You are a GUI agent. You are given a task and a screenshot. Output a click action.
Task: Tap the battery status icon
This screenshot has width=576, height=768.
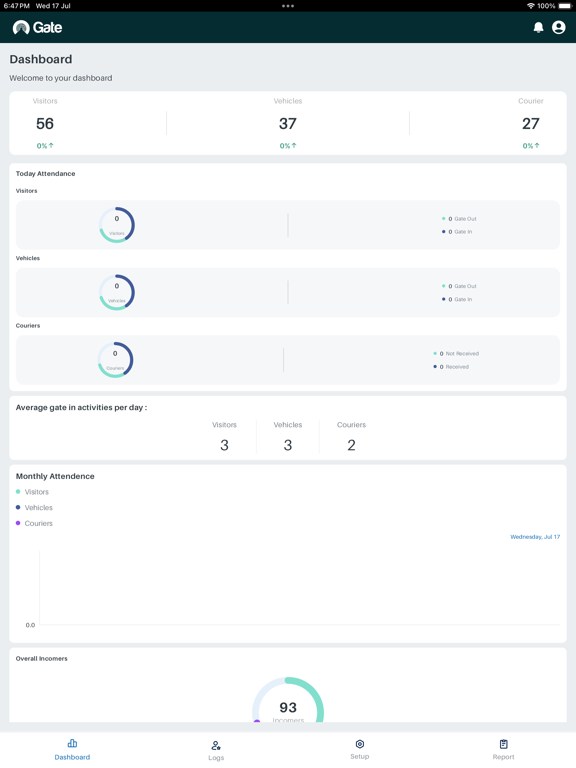click(x=564, y=6)
